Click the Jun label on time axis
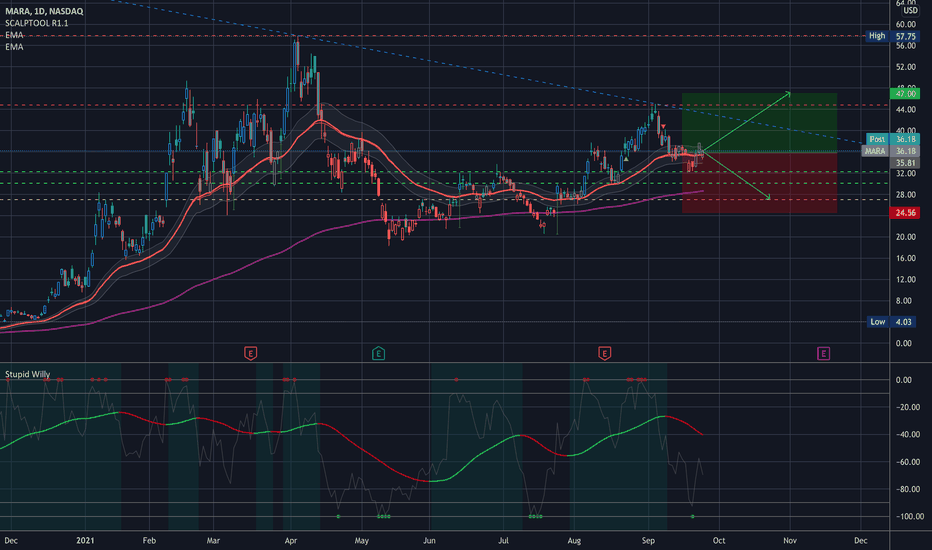 coord(429,540)
